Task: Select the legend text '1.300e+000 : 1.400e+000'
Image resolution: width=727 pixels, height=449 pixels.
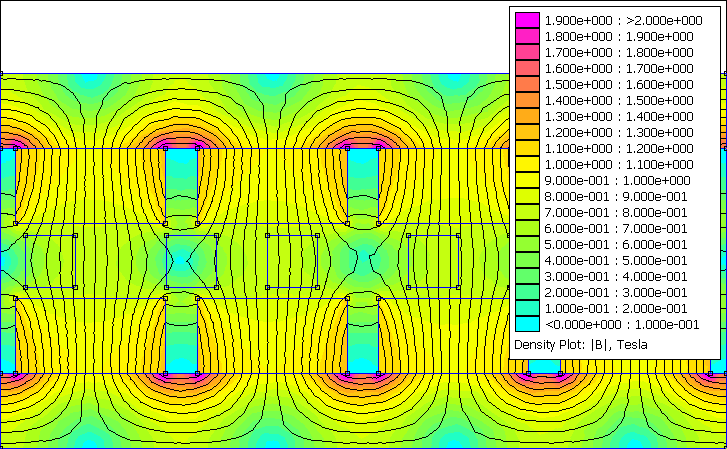Action: pos(619,116)
